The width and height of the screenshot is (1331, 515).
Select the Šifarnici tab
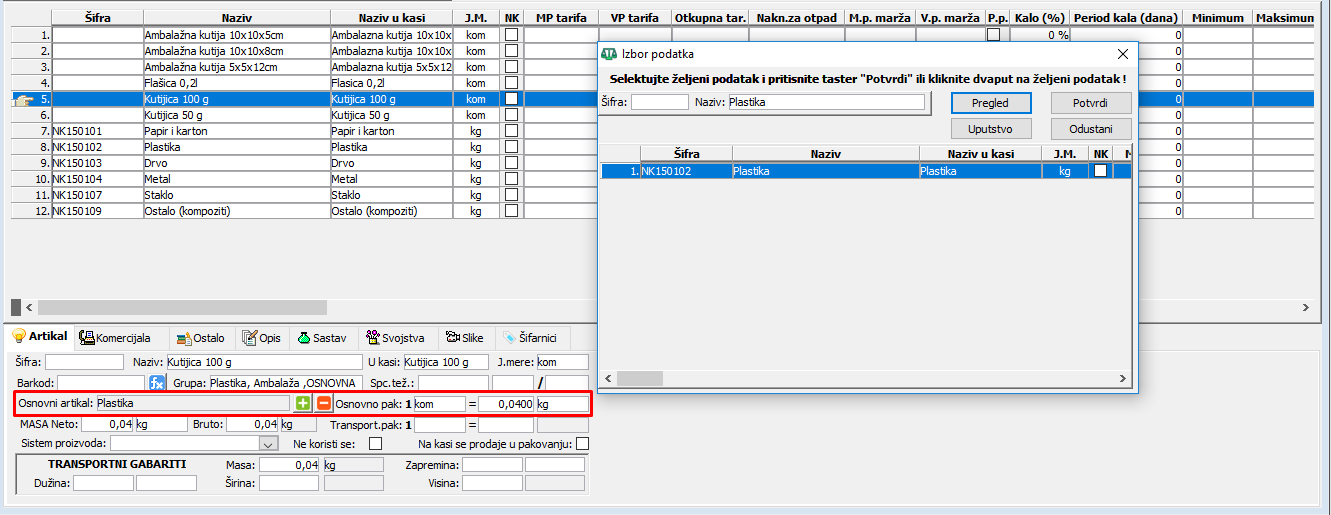coord(529,338)
